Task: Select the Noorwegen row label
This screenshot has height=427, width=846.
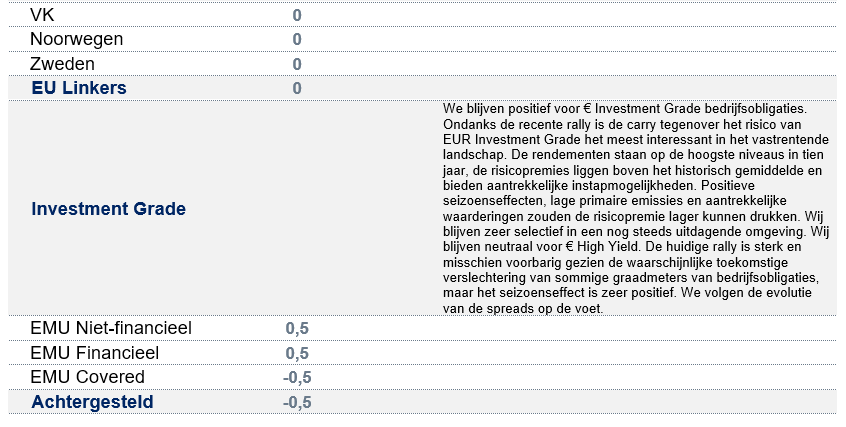Action: 77,39
